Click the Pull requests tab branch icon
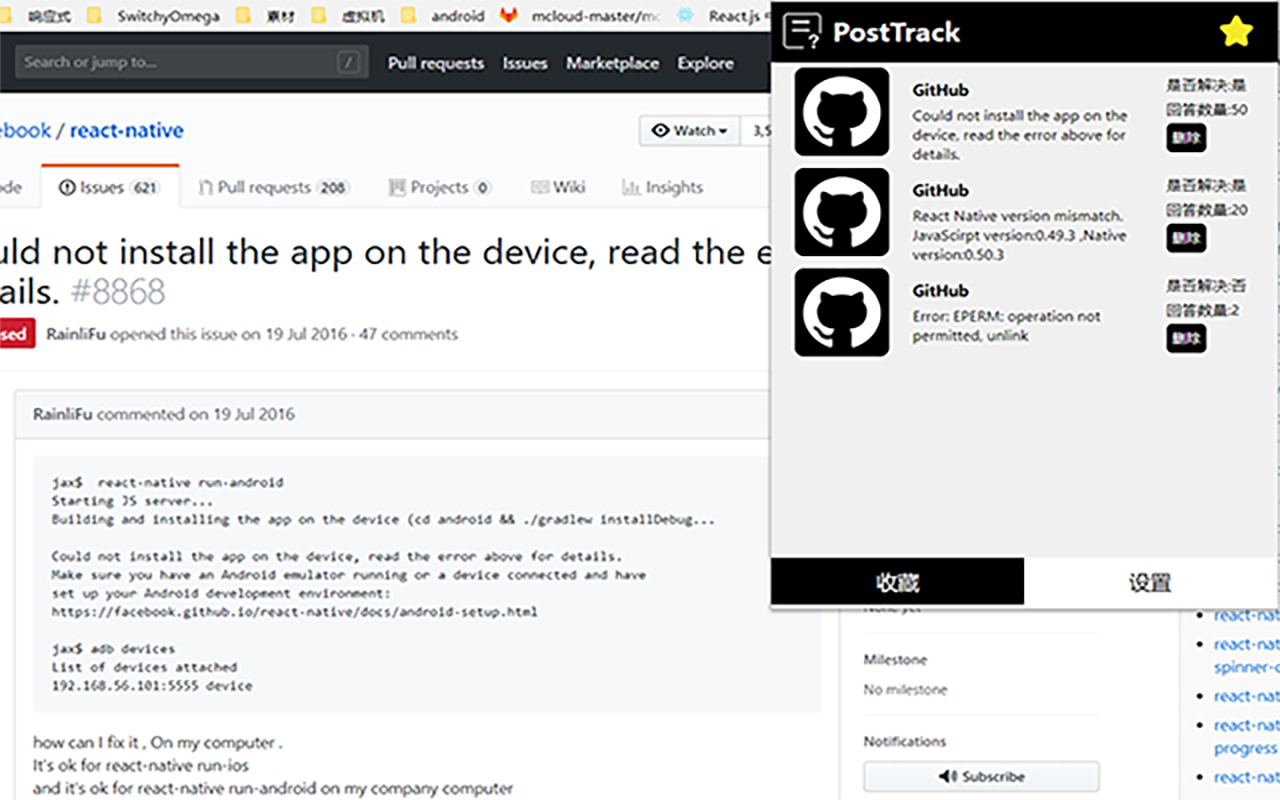 point(205,187)
